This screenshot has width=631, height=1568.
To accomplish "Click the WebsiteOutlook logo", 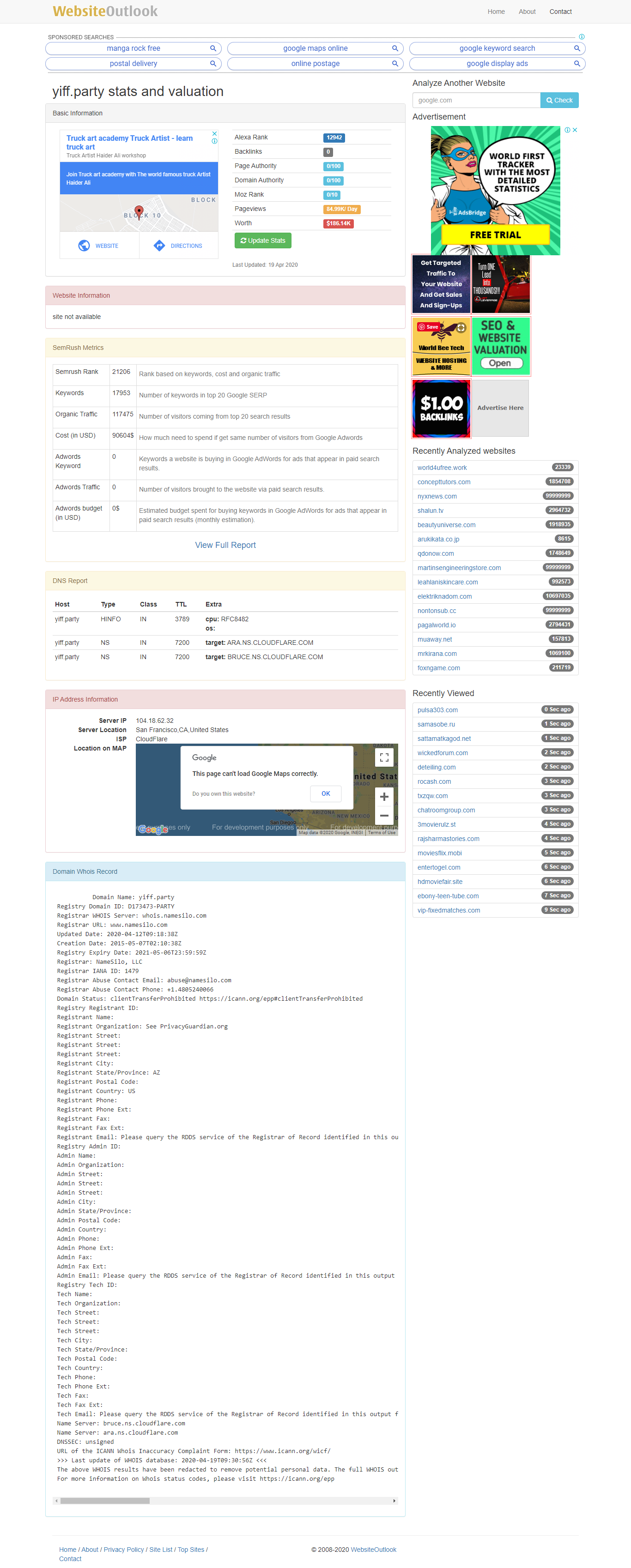I will (x=105, y=11).
